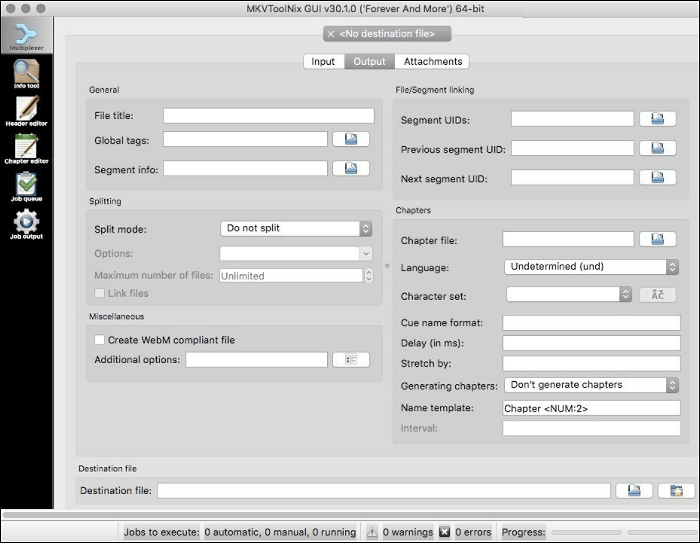
Task: Click the File title input field
Action: point(268,116)
